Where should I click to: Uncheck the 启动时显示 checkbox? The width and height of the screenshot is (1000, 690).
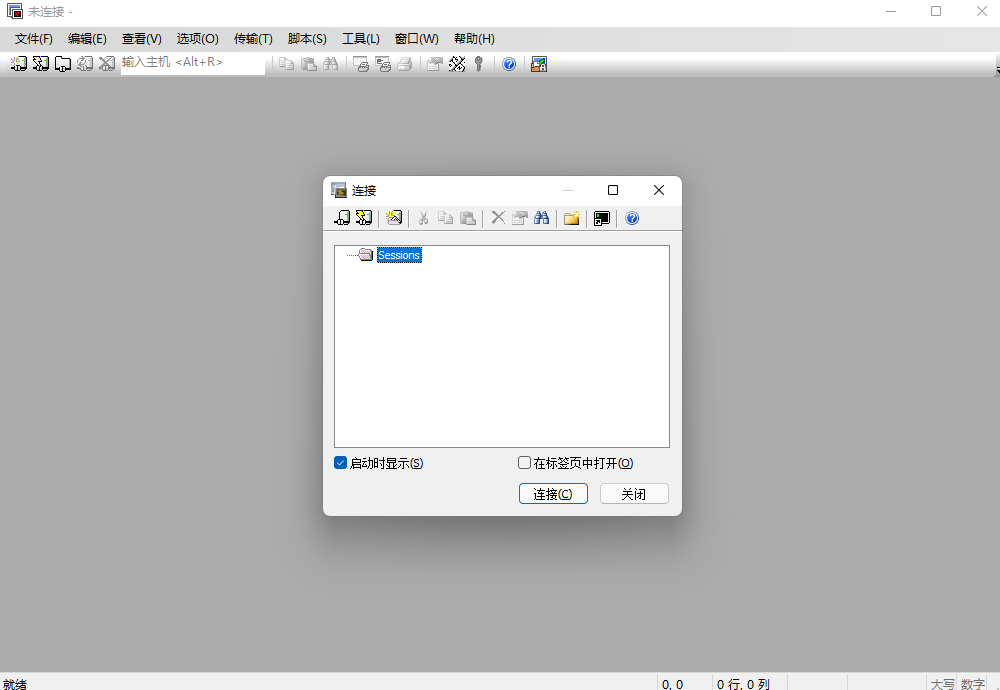341,463
